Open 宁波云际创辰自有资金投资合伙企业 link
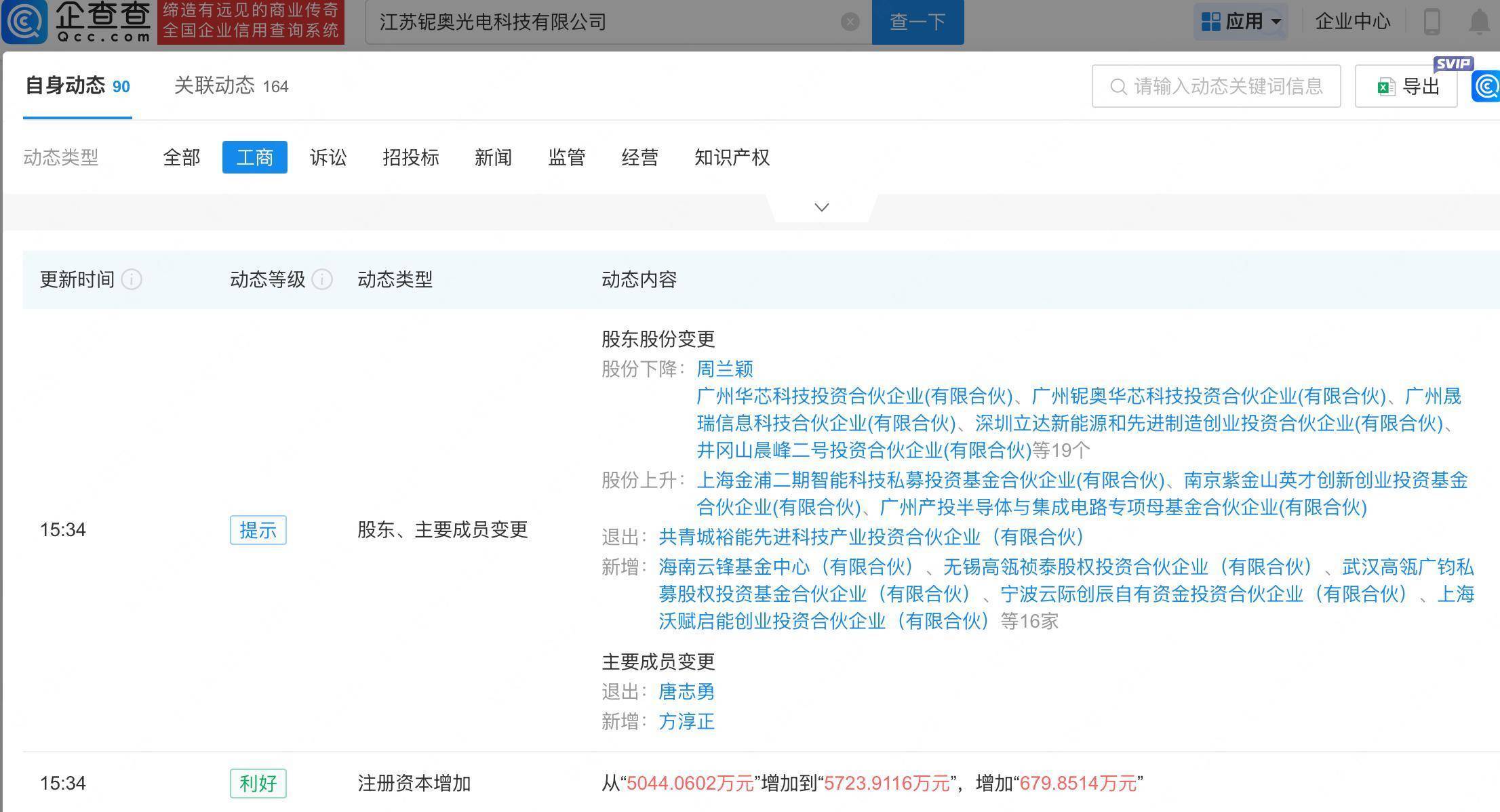 (x=1204, y=594)
